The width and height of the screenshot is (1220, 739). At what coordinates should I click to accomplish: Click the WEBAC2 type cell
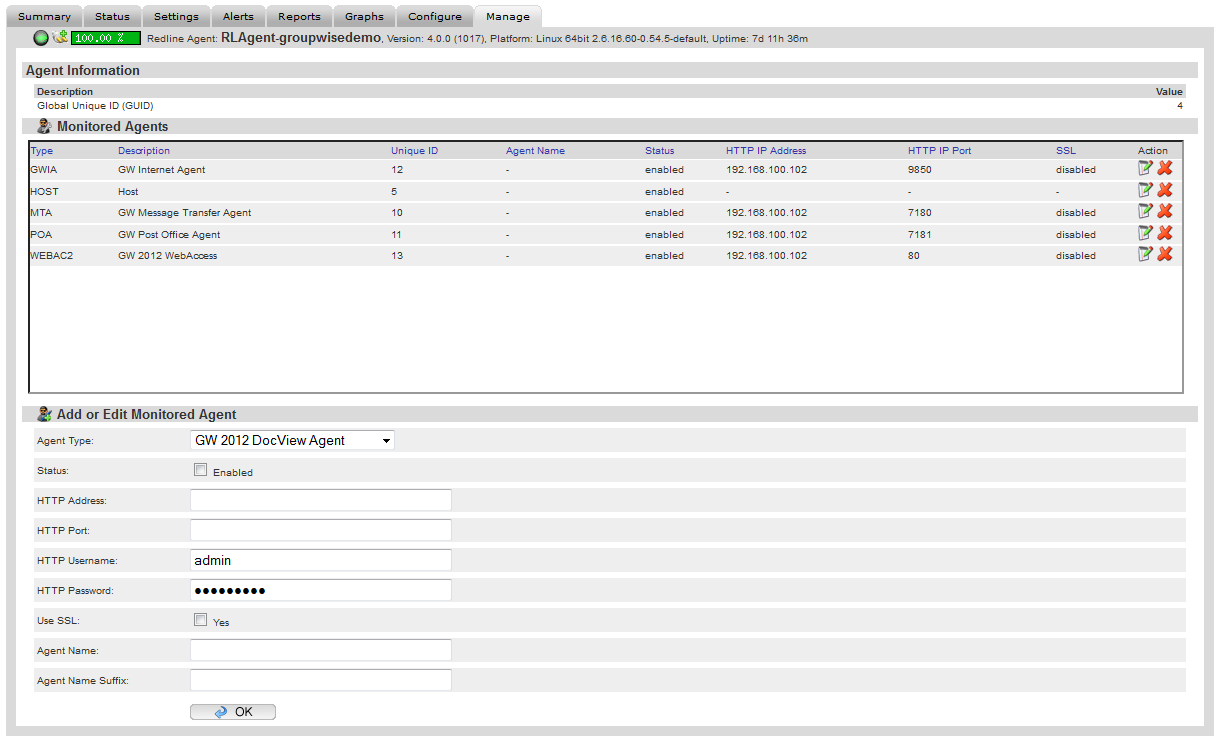51,256
